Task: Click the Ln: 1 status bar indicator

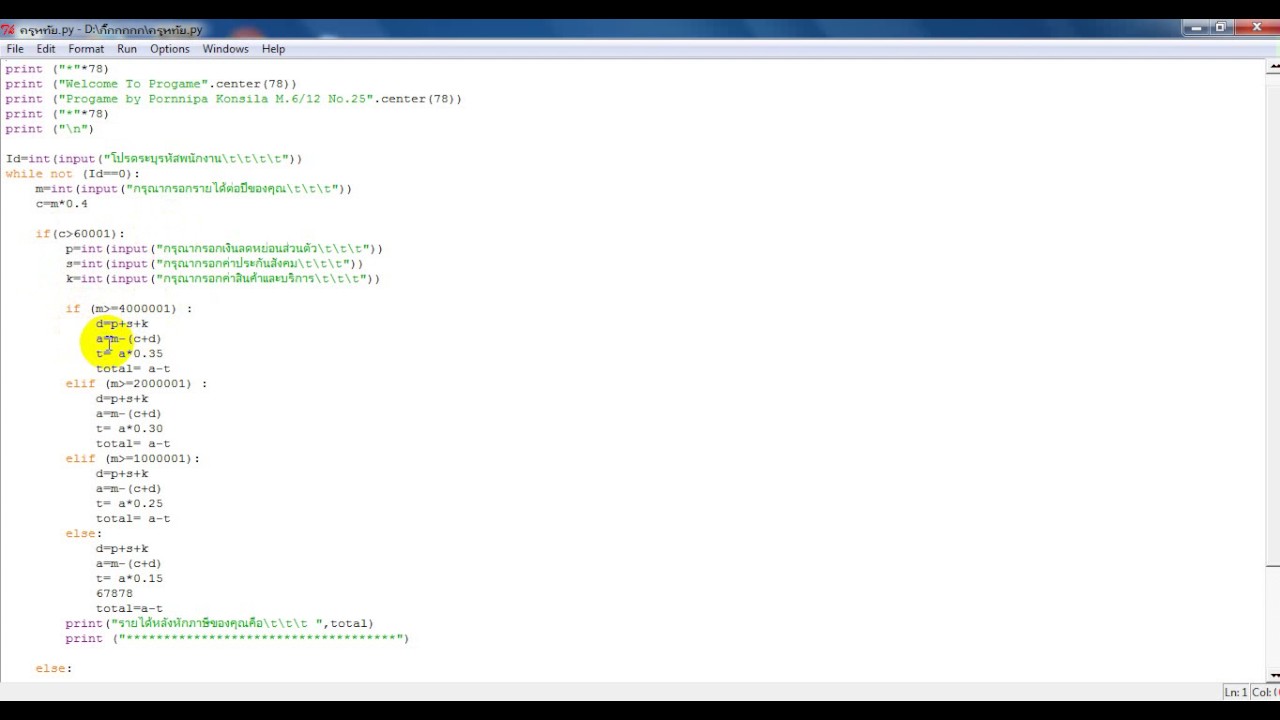Action: pos(1236,692)
